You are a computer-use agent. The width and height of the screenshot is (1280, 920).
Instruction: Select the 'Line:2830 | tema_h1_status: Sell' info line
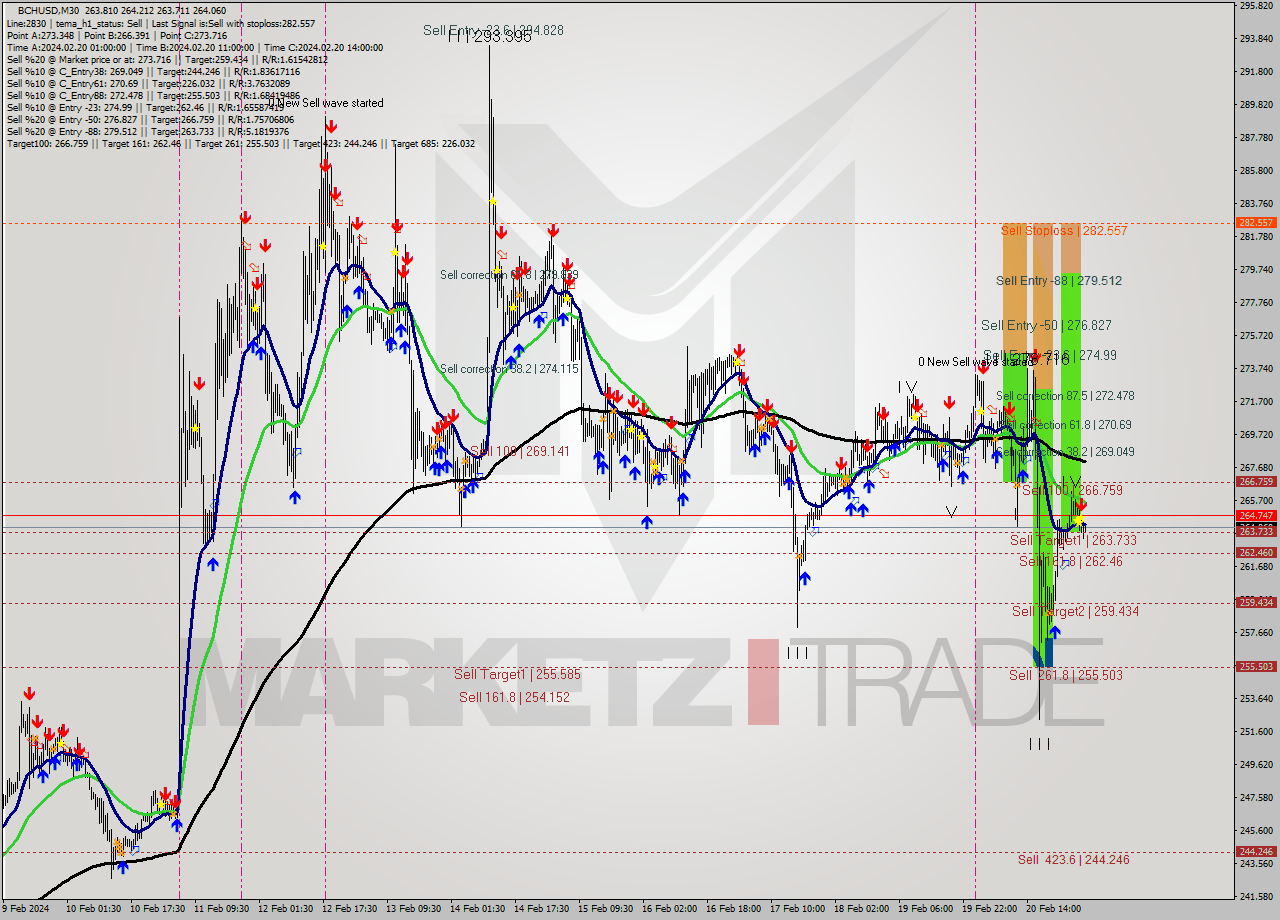[x=160, y=23]
